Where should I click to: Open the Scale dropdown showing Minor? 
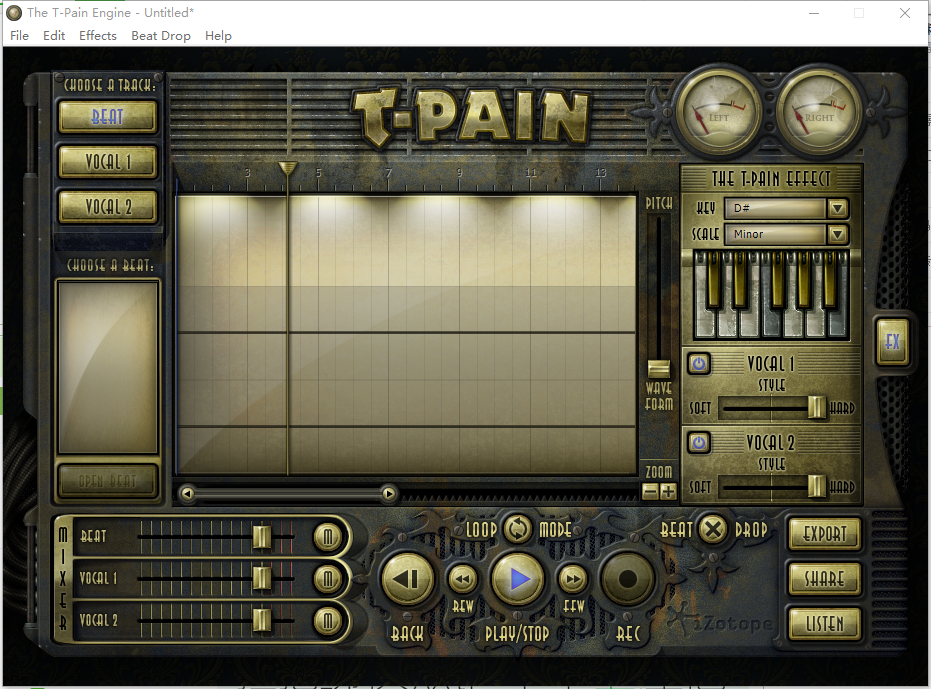pos(837,234)
